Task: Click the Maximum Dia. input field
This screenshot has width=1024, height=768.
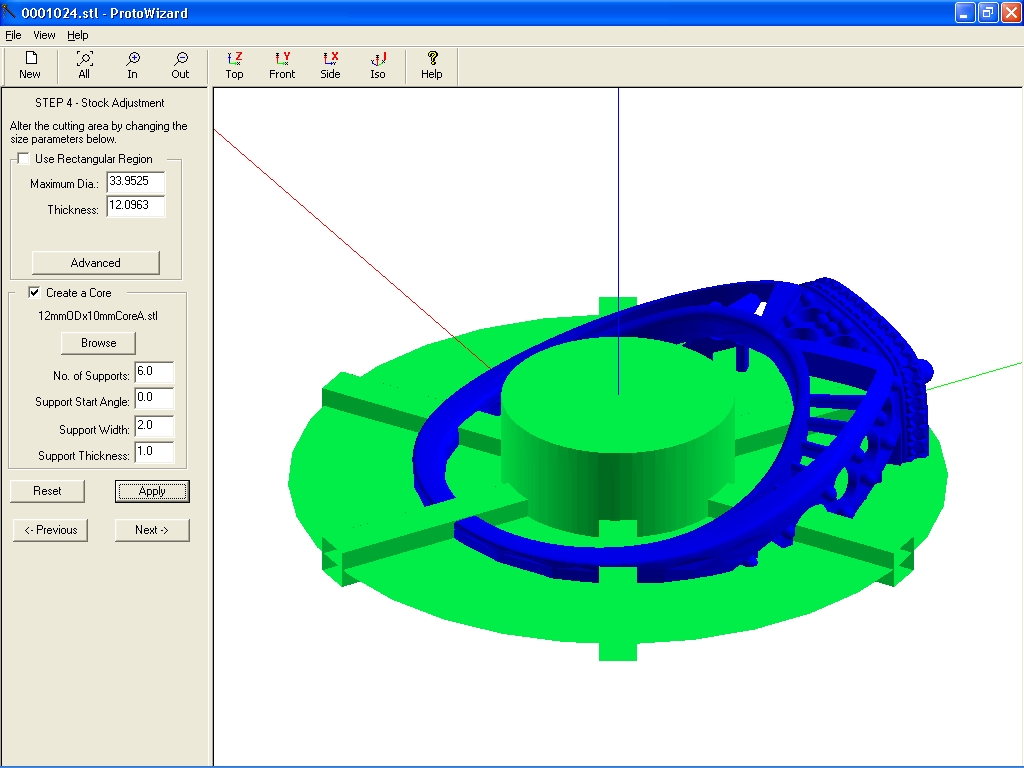Action: [x=136, y=182]
